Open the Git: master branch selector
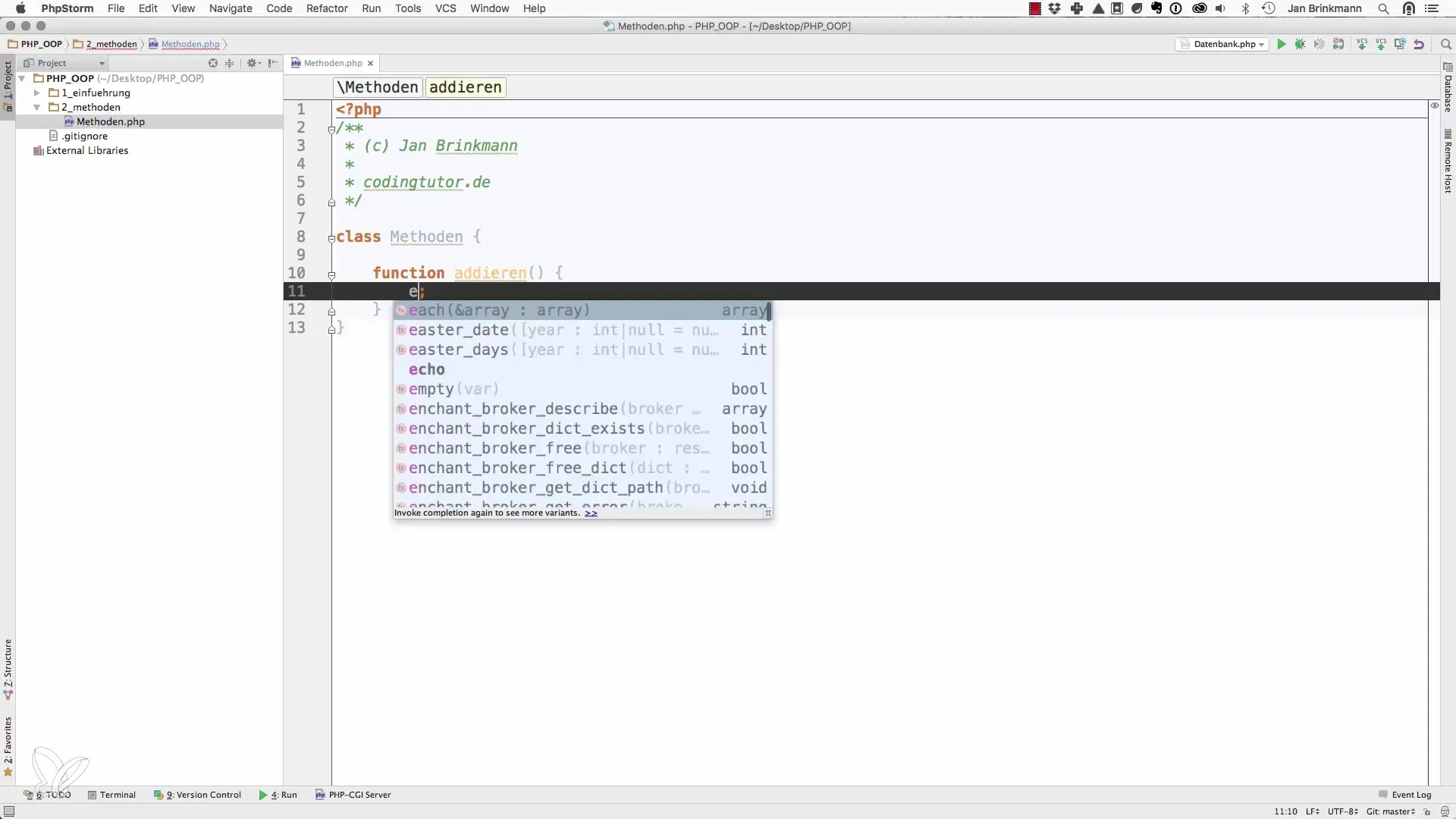Viewport: 1456px width, 819px height. (x=1391, y=811)
